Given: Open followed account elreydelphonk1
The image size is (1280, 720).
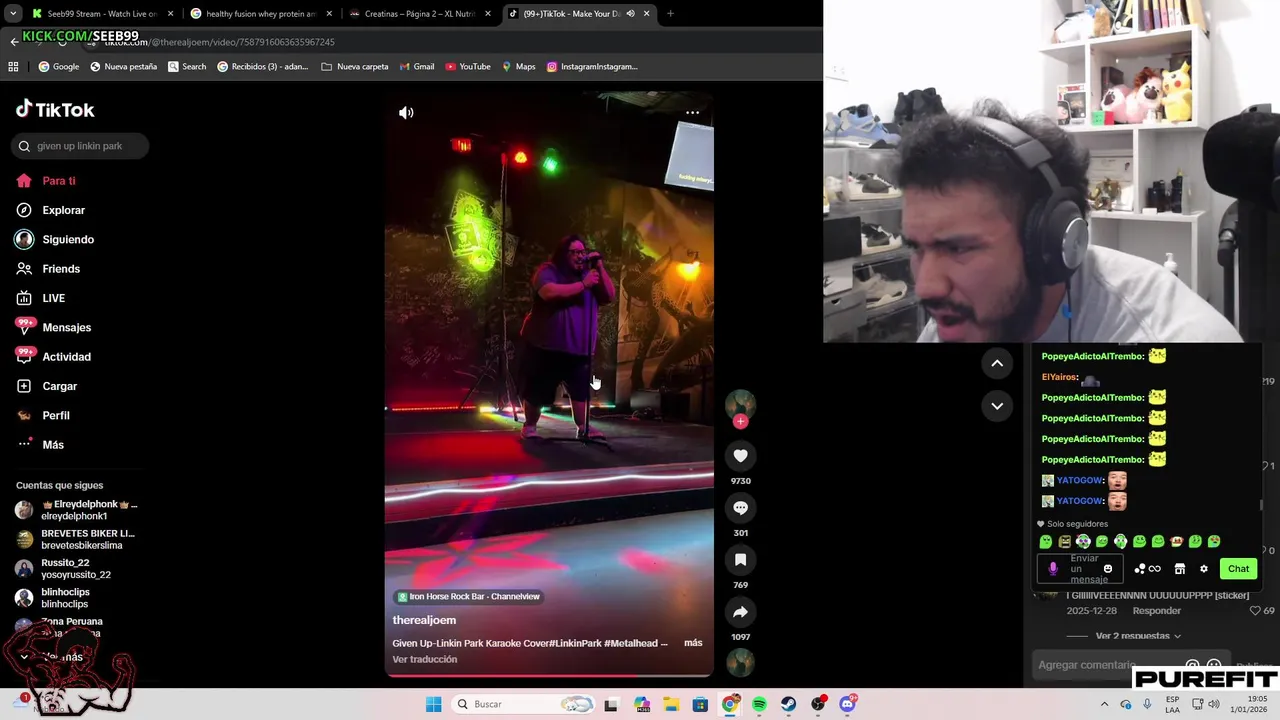Looking at the screenshot, I should [76, 510].
